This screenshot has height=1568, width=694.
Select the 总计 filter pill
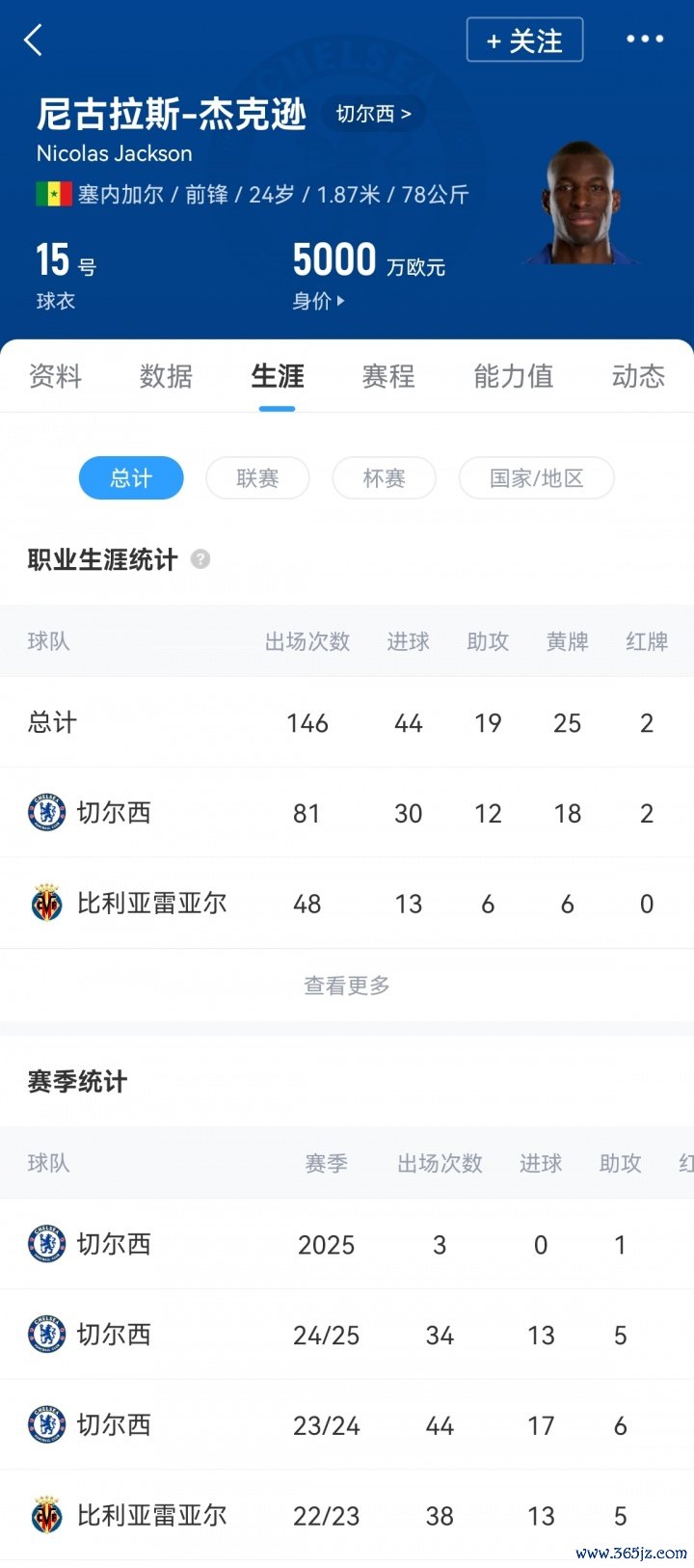131,478
